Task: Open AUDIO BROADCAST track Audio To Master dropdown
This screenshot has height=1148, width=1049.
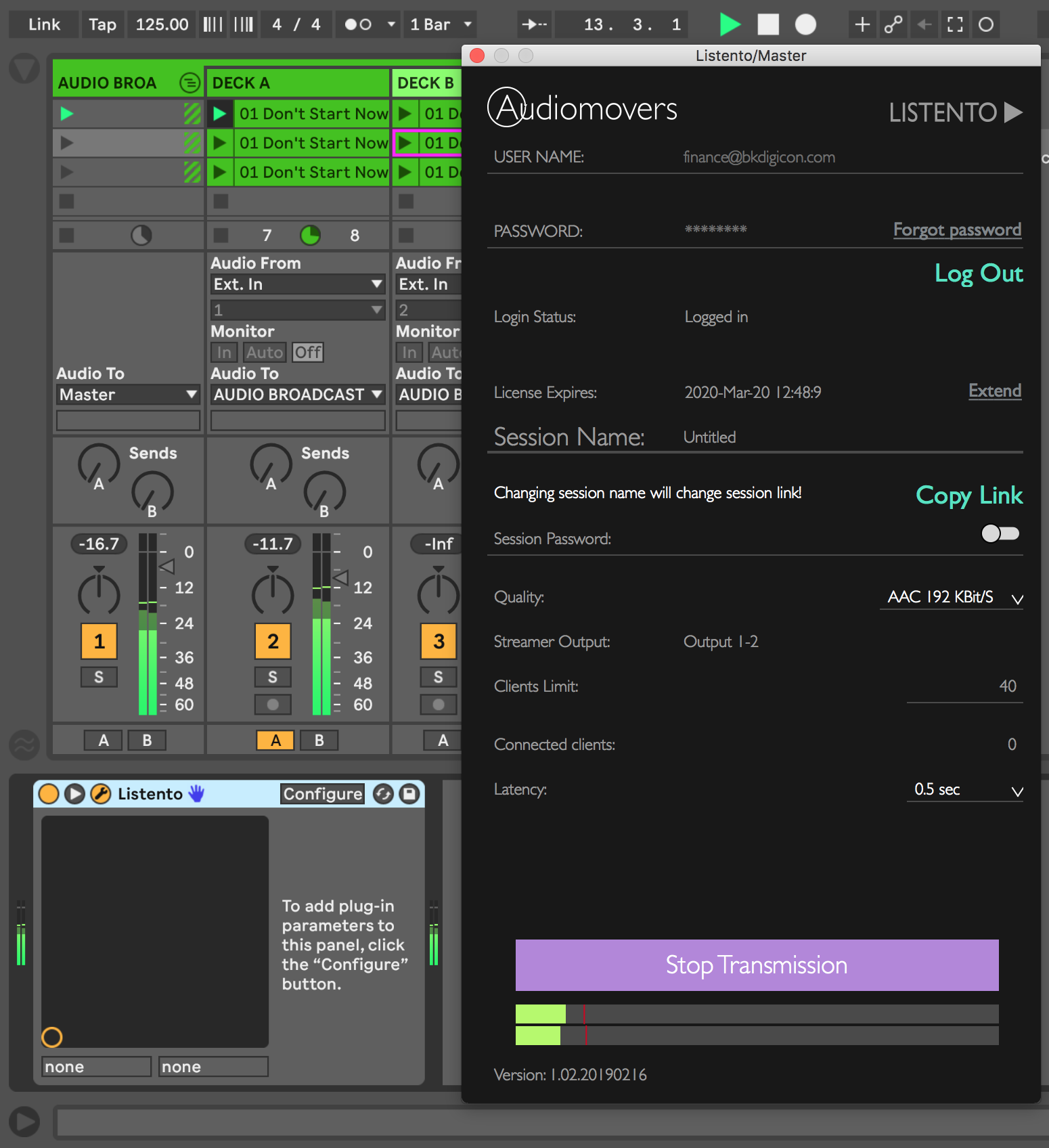Action: point(127,395)
